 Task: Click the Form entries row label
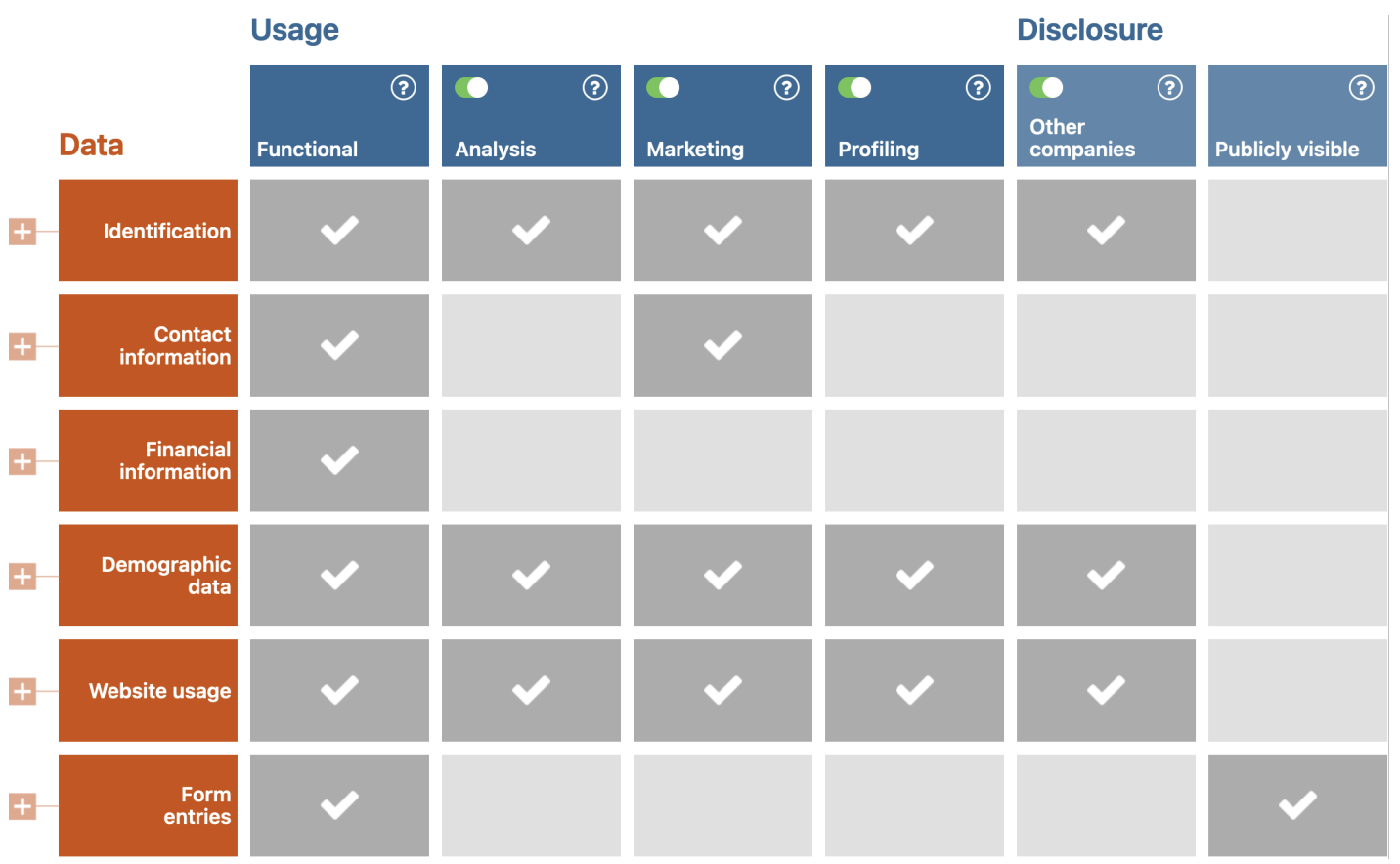[148, 805]
